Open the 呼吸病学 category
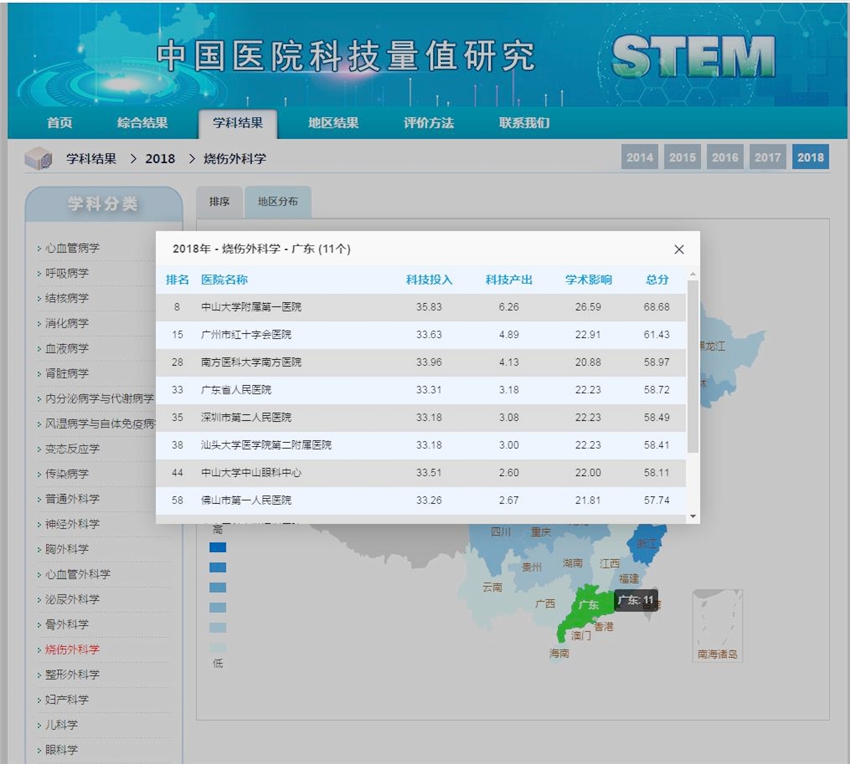The height and width of the screenshot is (764, 850). [67, 273]
